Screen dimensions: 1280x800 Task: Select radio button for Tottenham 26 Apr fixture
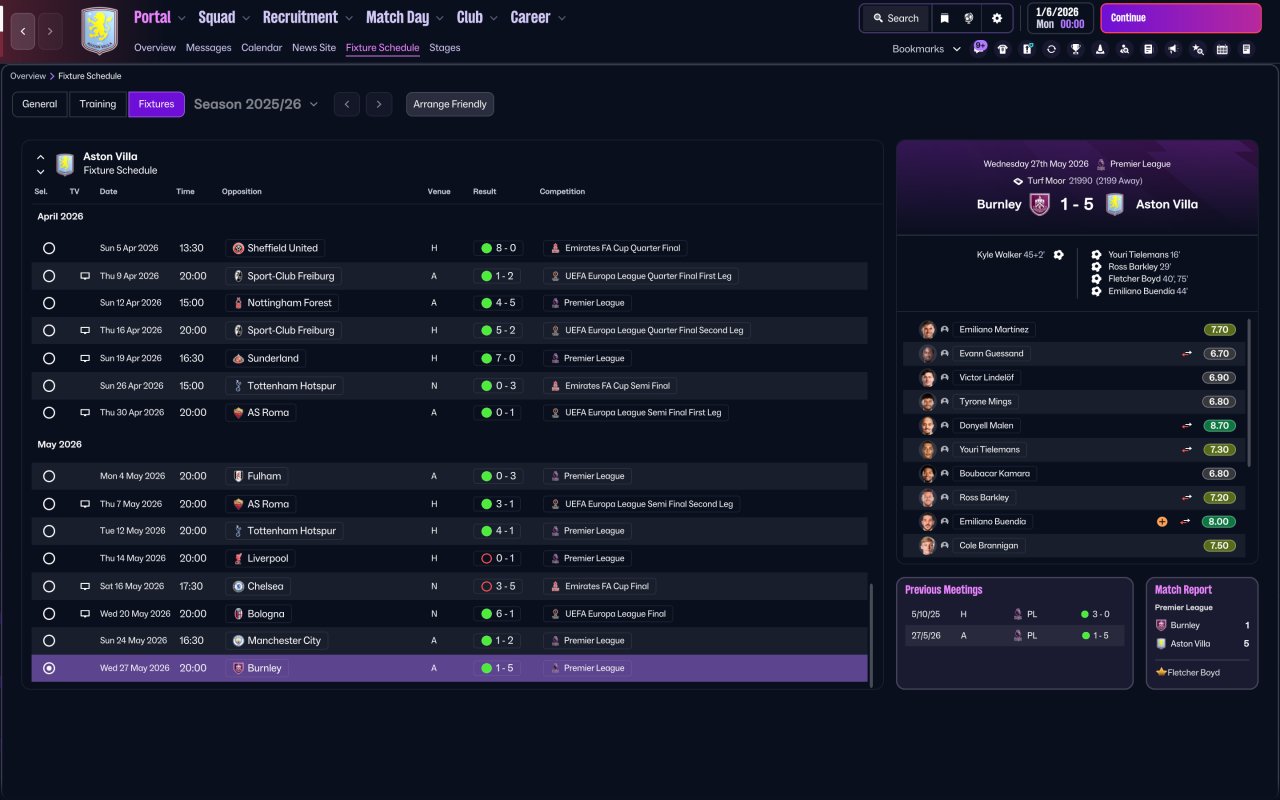tap(49, 385)
